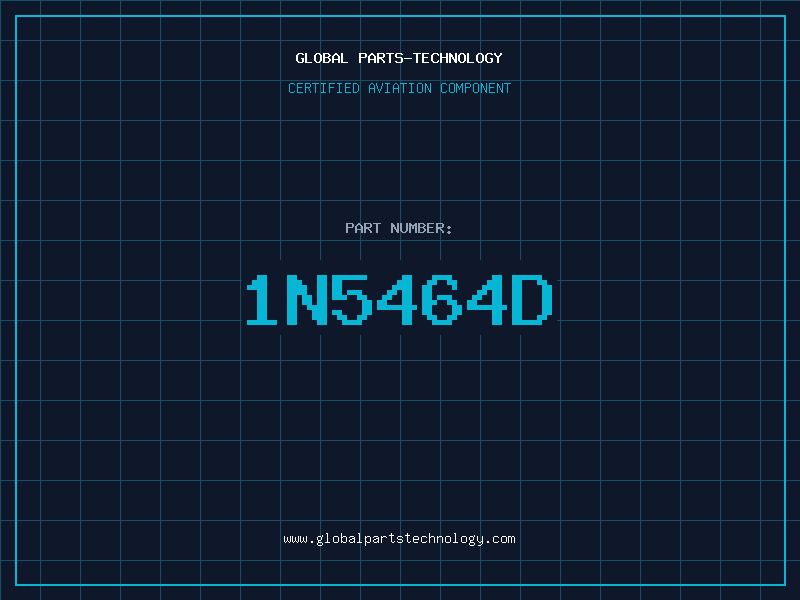Image resolution: width=800 pixels, height=600 pixels.
Task: Click the large letter N in part number
Action: [307, 299]
